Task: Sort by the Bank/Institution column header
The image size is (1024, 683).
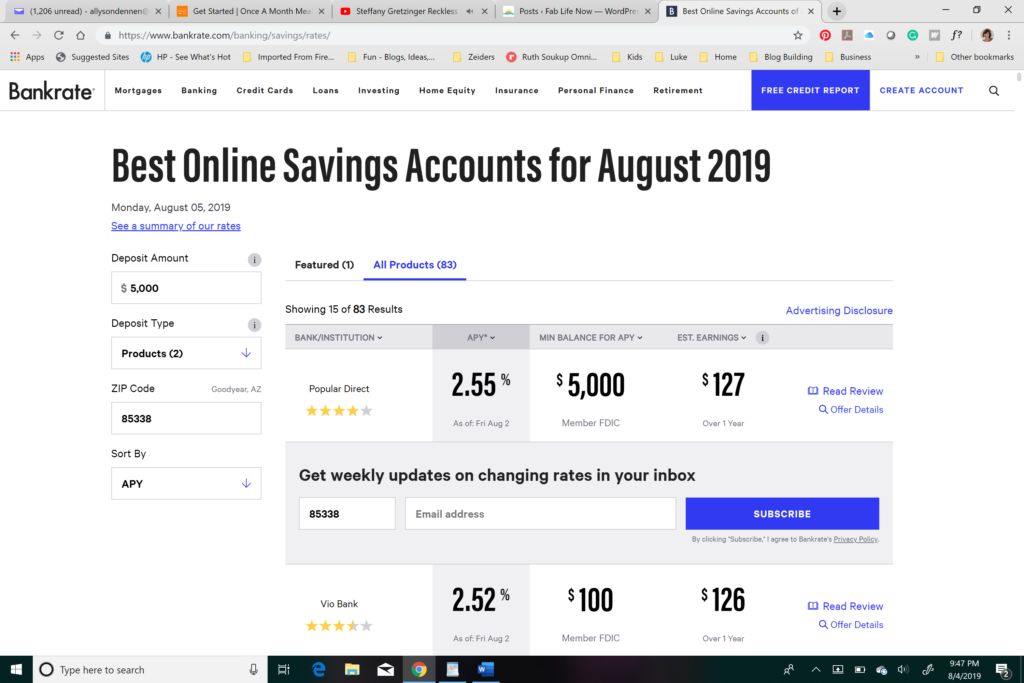Action: pos(338,338)
